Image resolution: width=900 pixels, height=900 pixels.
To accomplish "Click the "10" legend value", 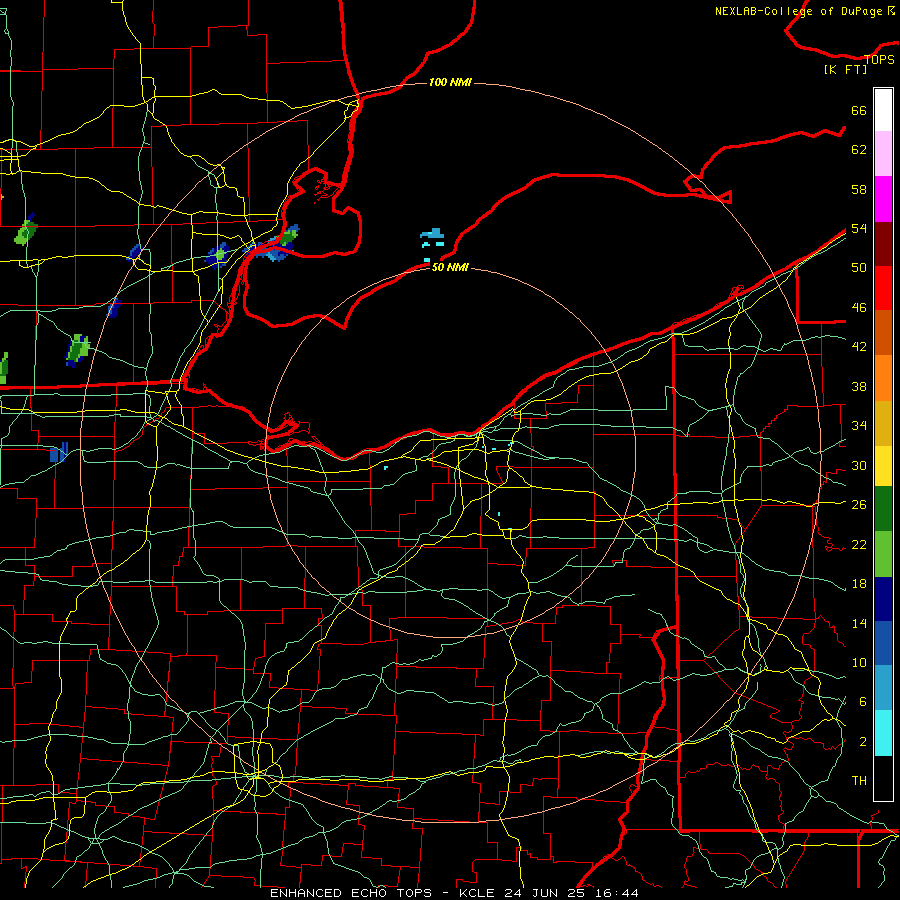I will (x=859, y=662).
